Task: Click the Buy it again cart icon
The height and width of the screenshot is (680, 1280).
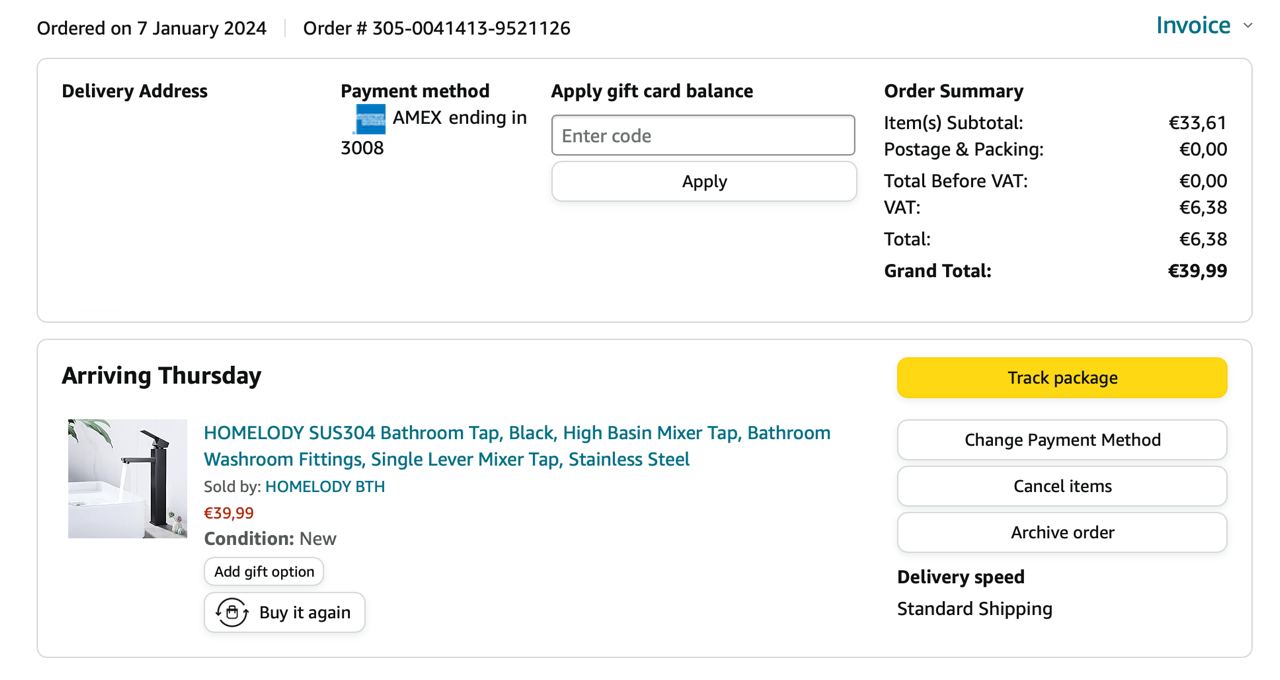Action: coord(232,613)
